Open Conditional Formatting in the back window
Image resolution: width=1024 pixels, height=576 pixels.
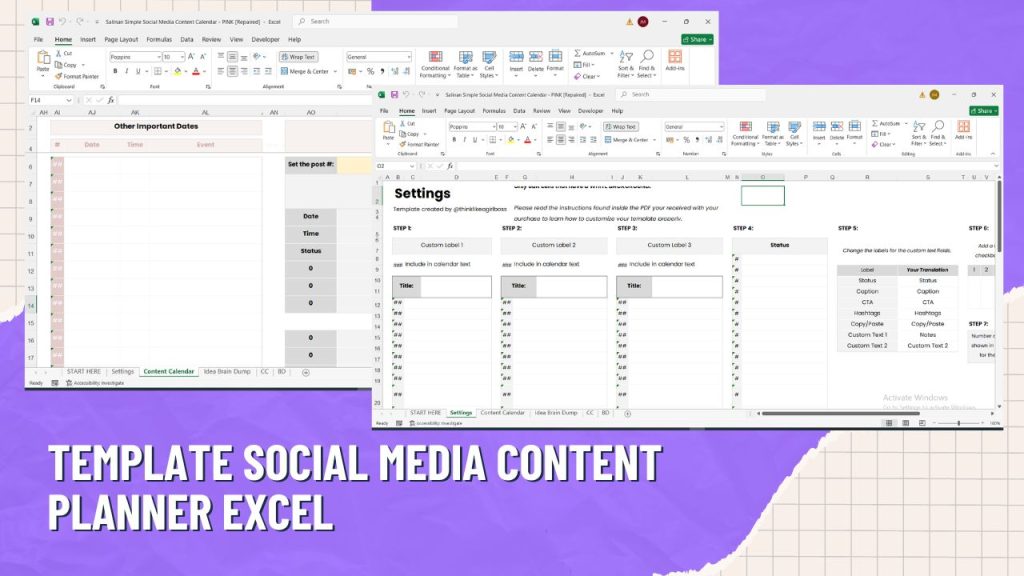(435, 65)
